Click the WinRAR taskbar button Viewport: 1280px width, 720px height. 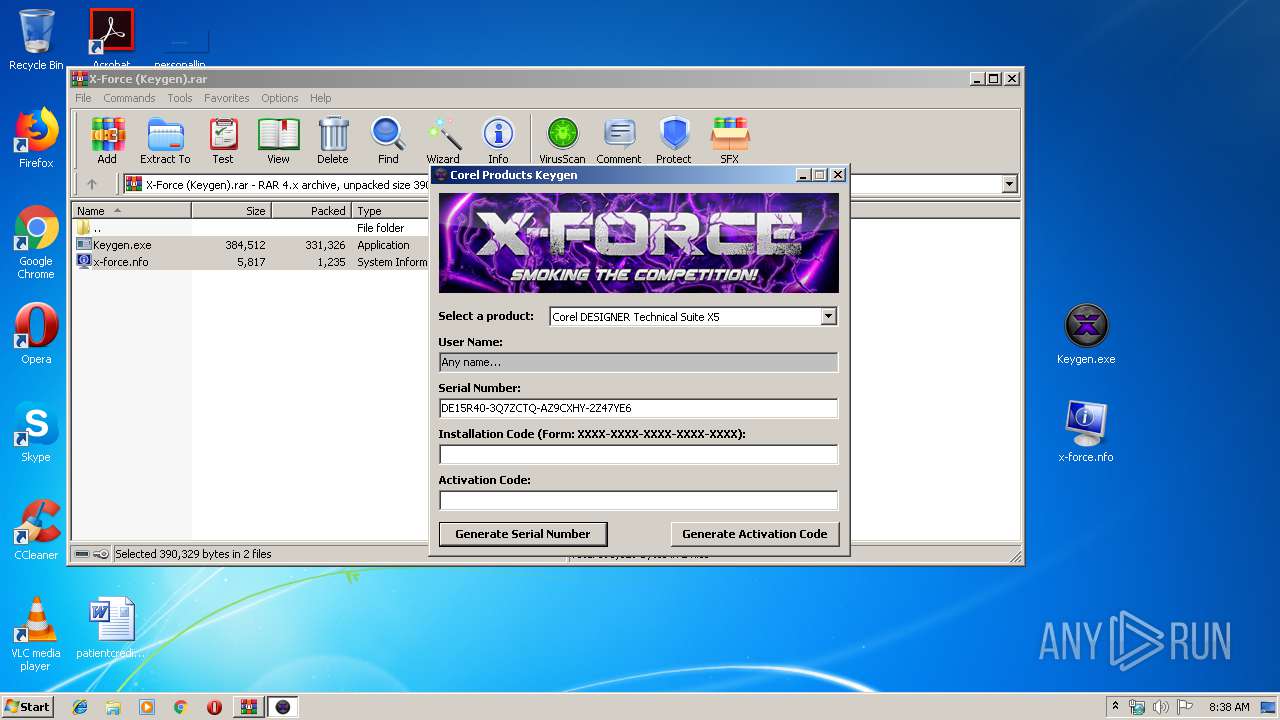[x=249, y=707]
